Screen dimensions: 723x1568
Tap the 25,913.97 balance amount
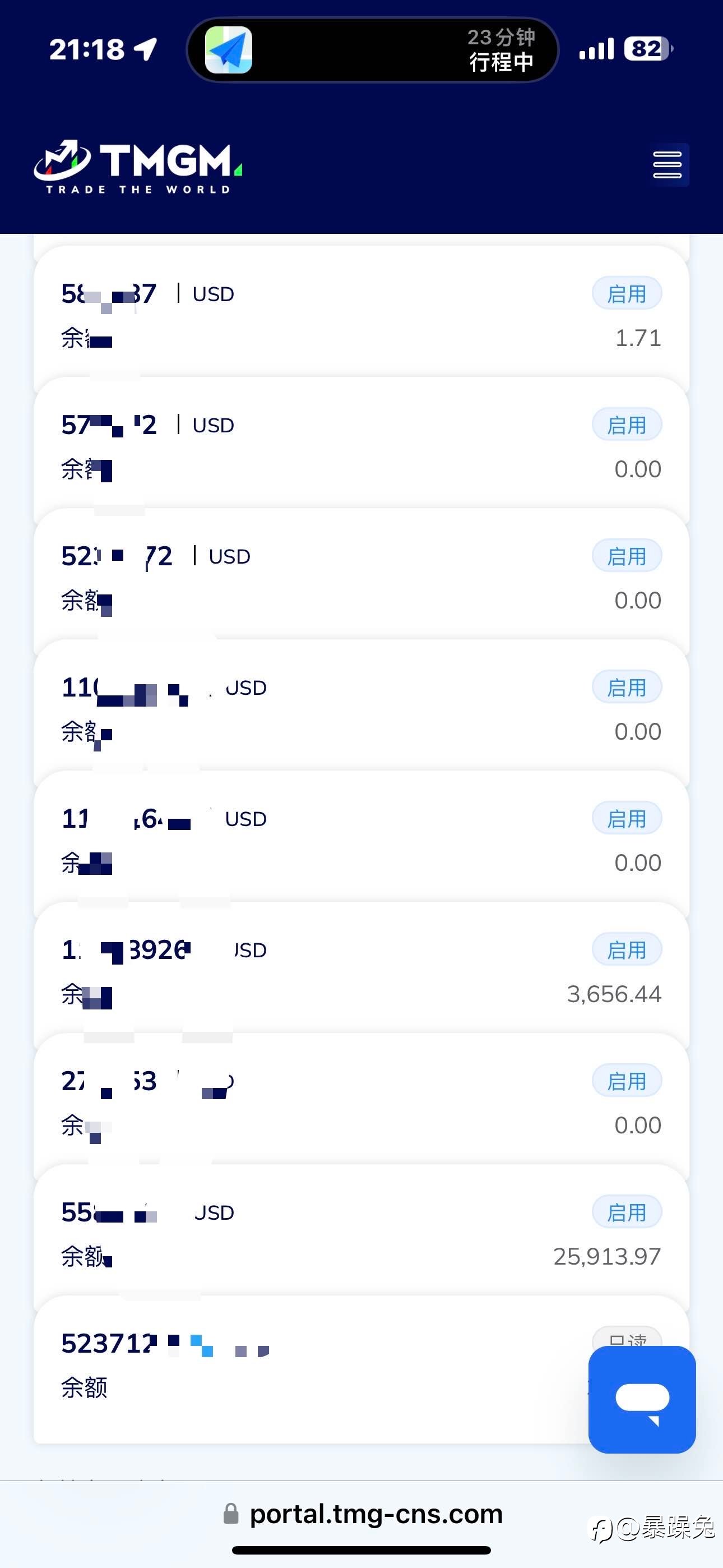point(607,1256)
